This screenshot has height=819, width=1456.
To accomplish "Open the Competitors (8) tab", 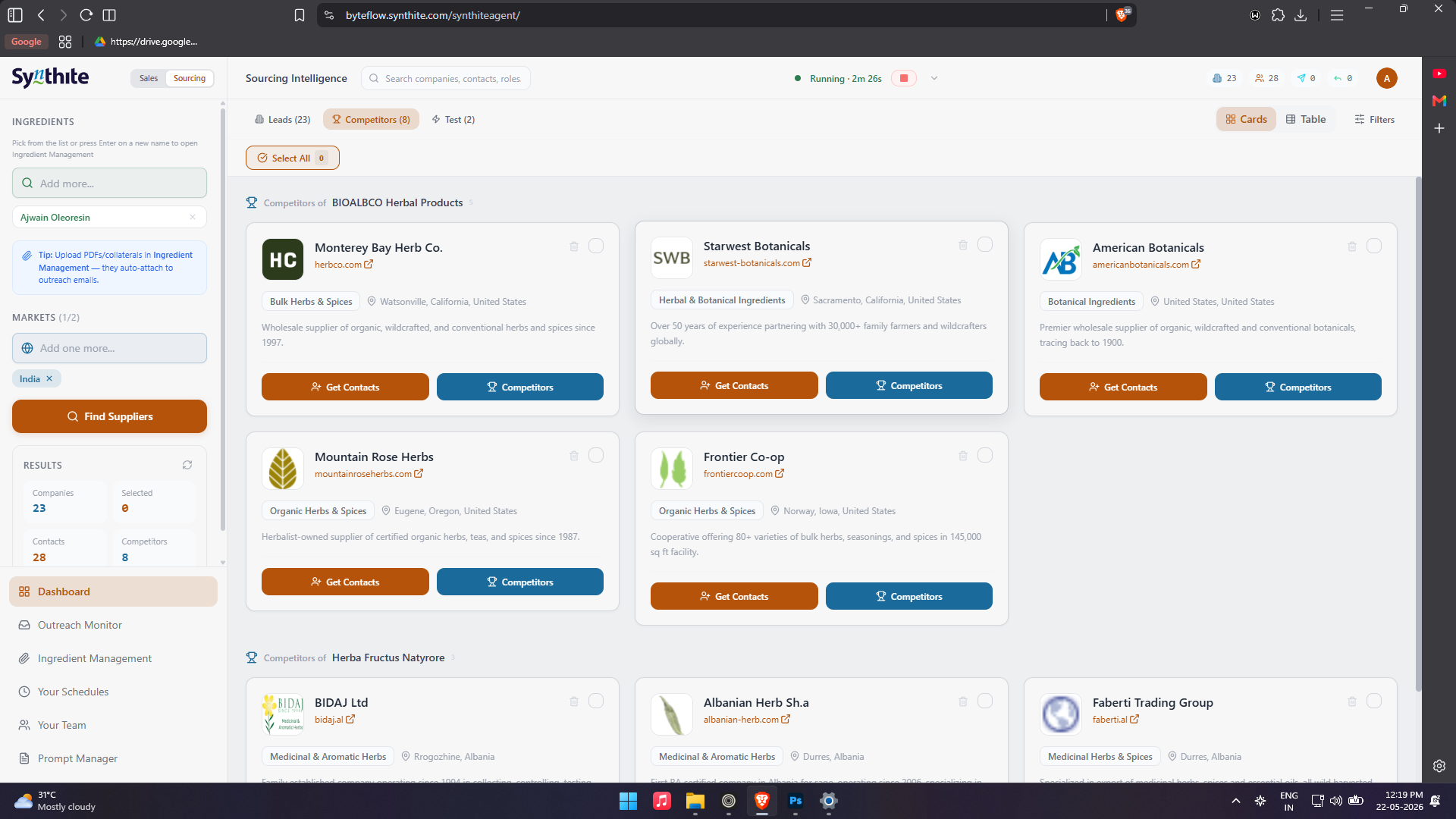I will pos(371,120).
